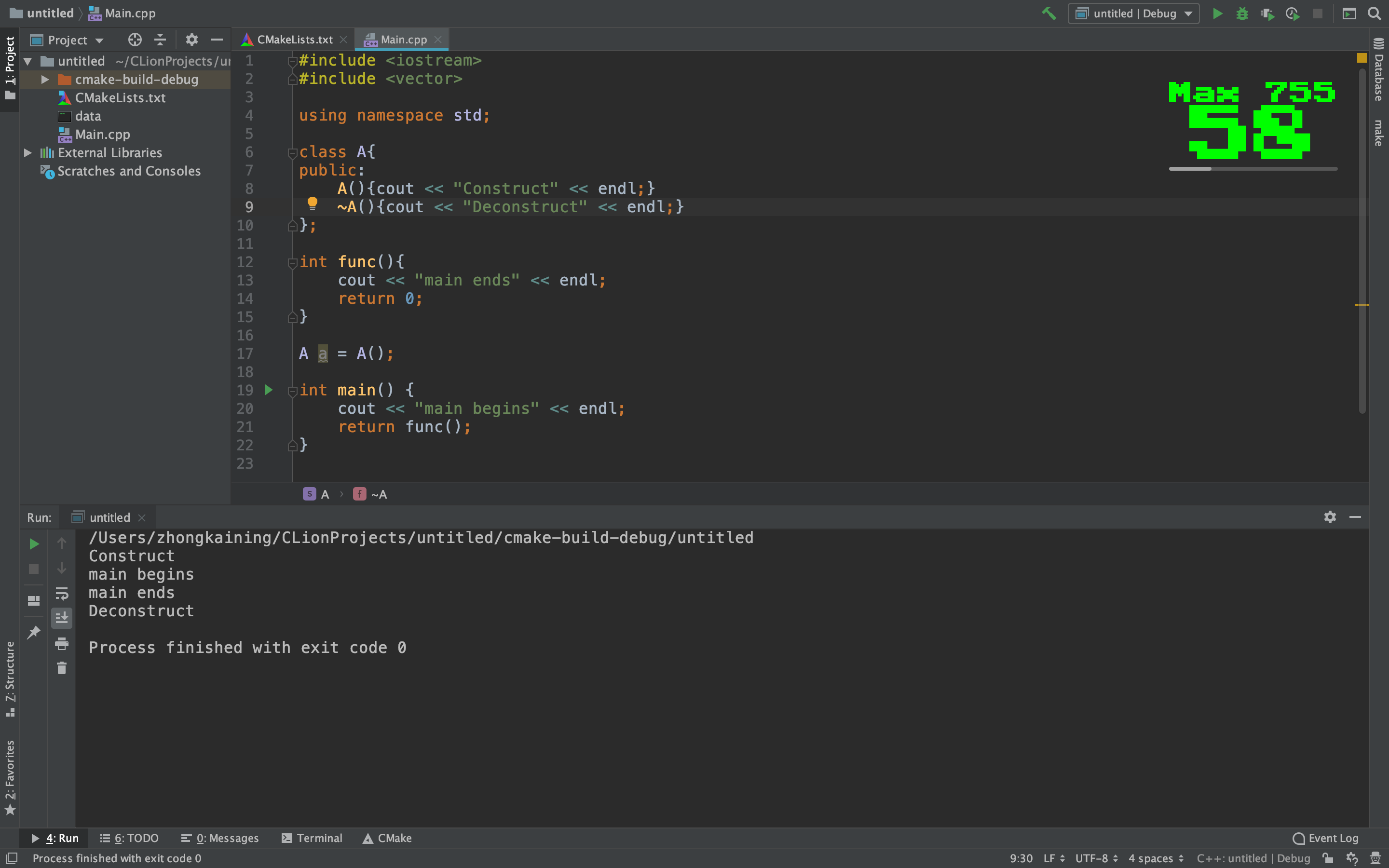Fold the main() block on line 19
This screenshot has width=1389, height=868.
pos(292,391)
